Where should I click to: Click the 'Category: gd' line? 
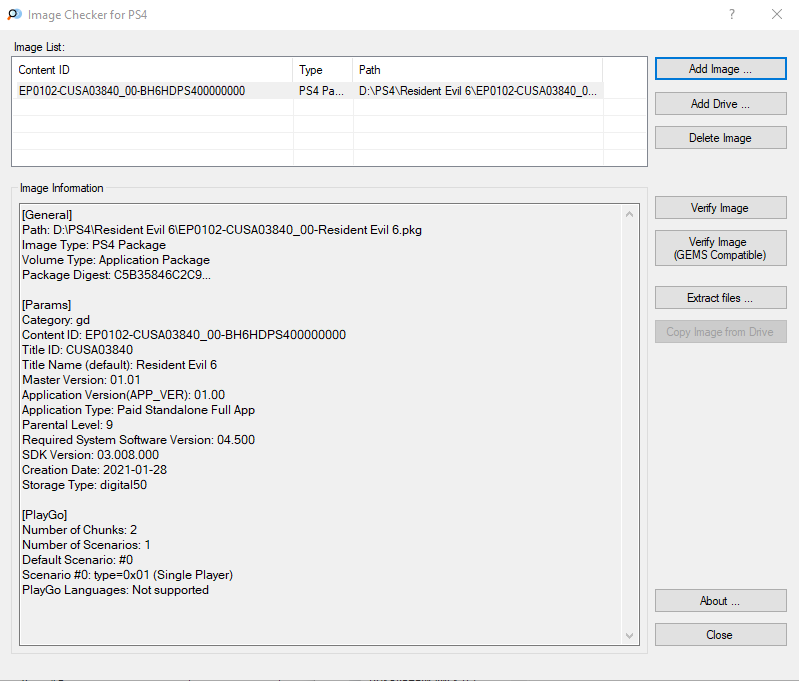[56, 320]
